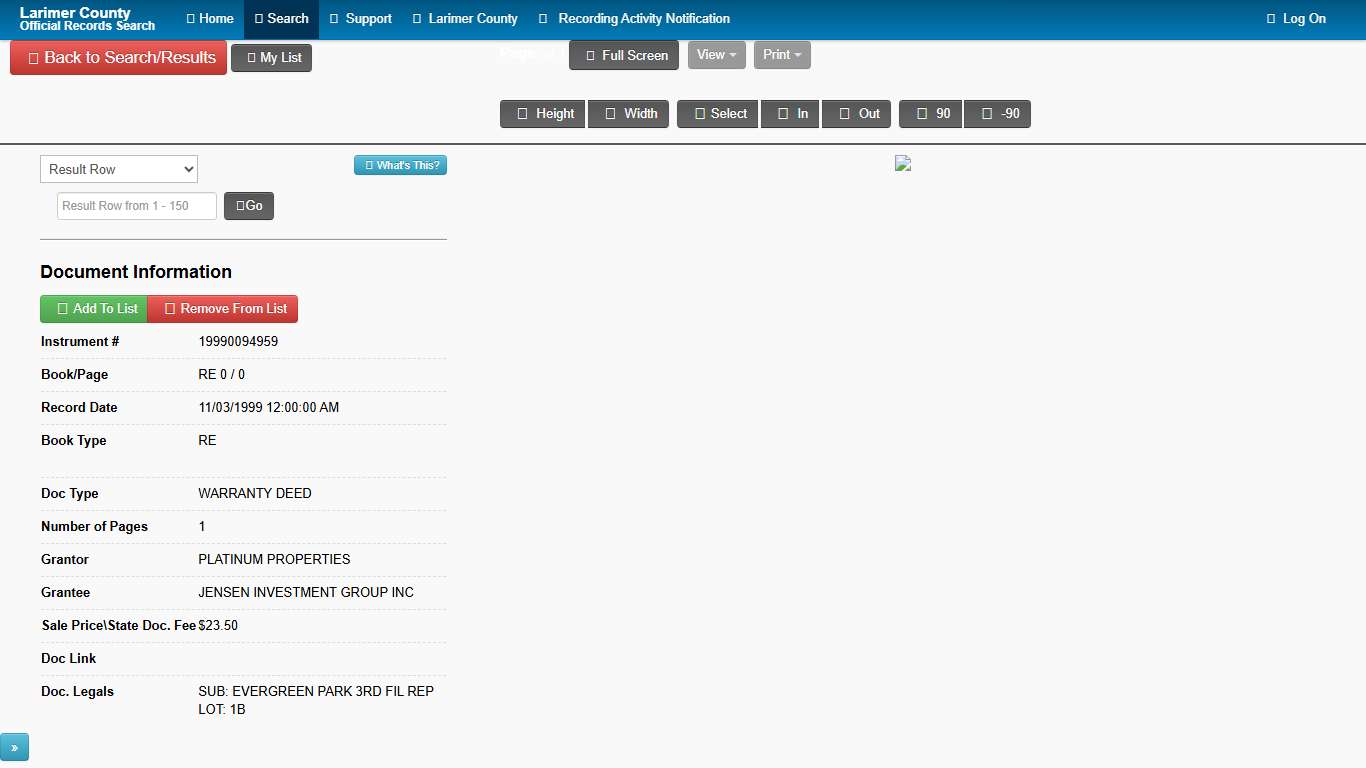
Task: Add the document to list
Action: pos(94,309)
